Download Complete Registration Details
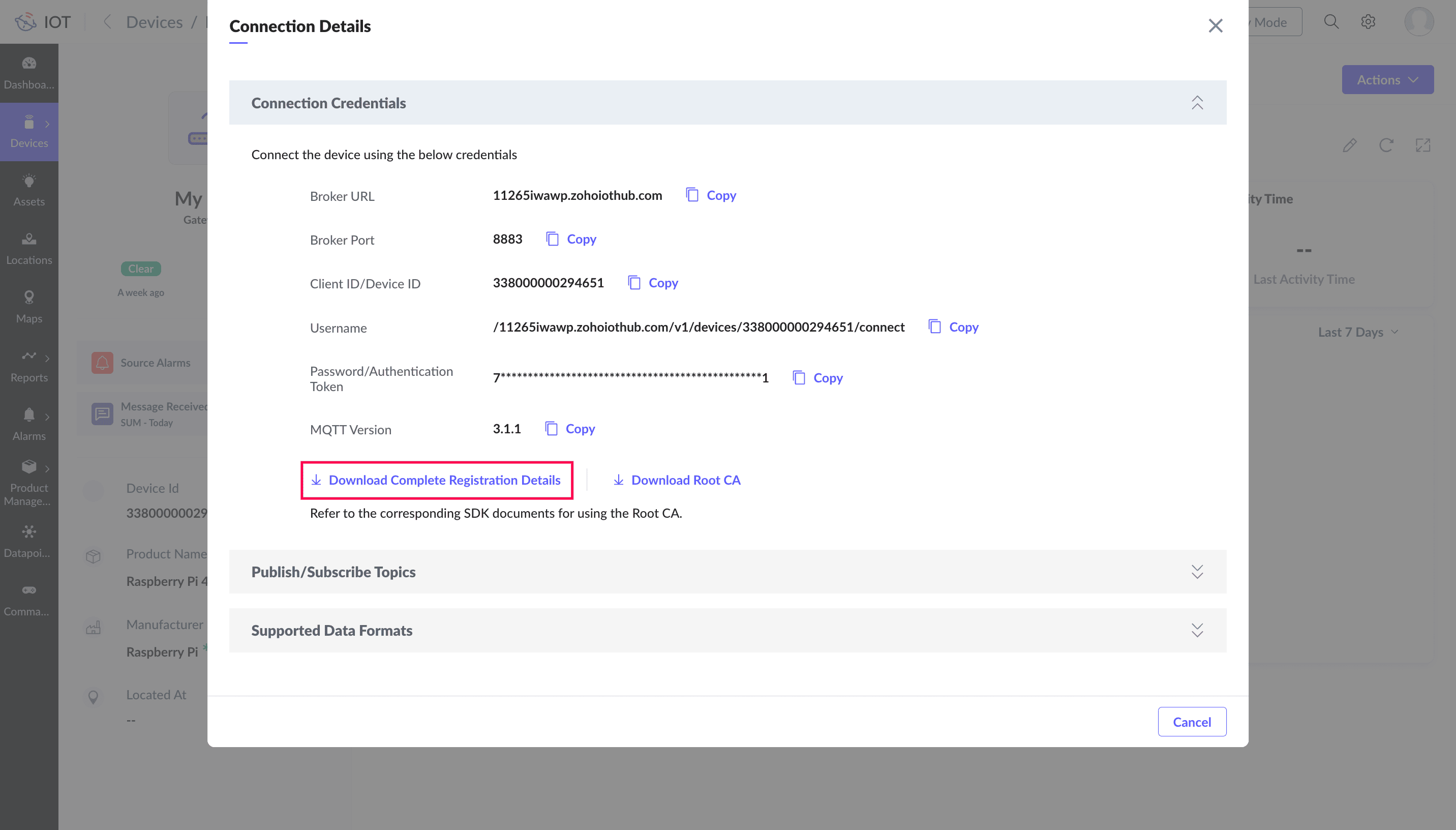Viewport: 1456px width, 830px height. click(x=437, y=481)
